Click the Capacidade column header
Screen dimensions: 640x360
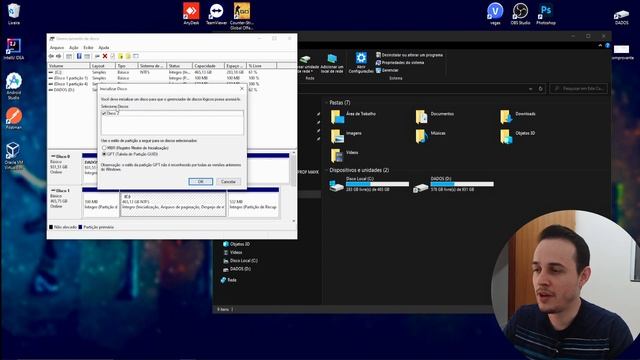pyautogui.click(x=208, y=66)
